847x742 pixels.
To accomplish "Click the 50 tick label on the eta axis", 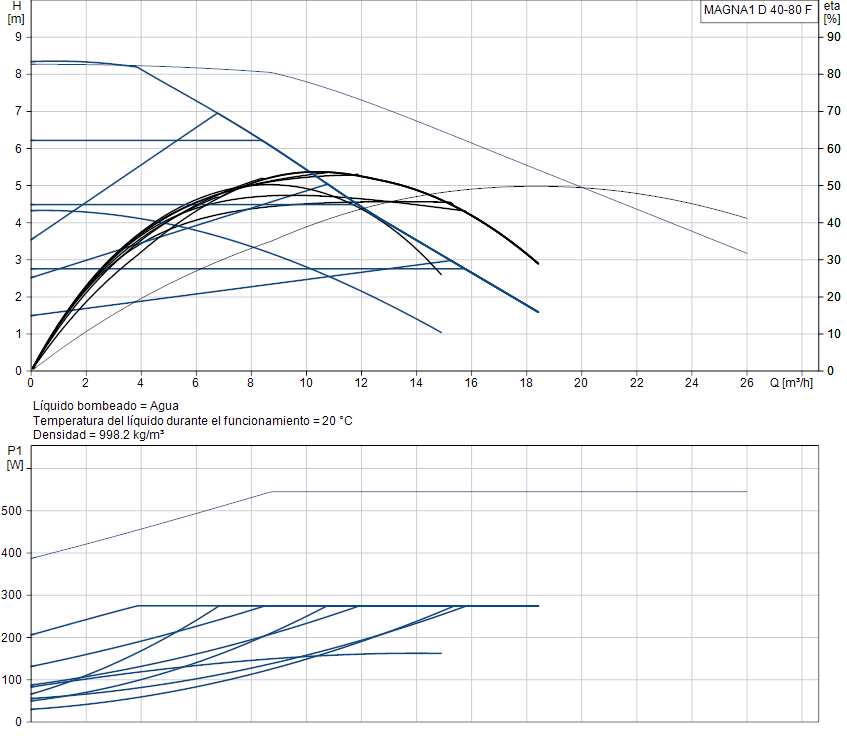I will tap(833, 186).
